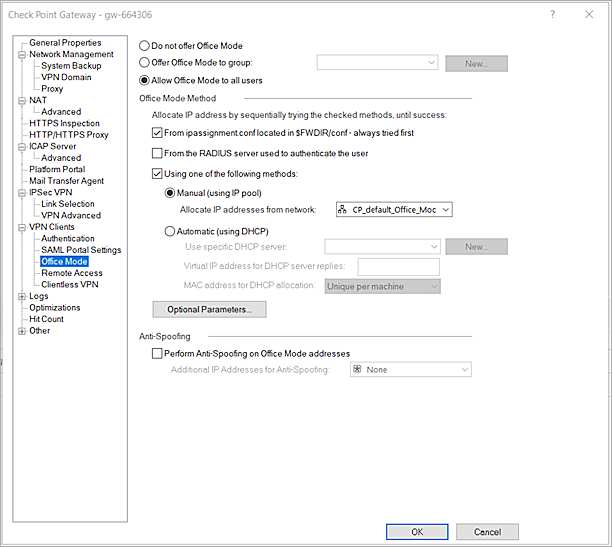612x547 pixels.
Task: Expand the Other tree node
Action: pos(22,331)
